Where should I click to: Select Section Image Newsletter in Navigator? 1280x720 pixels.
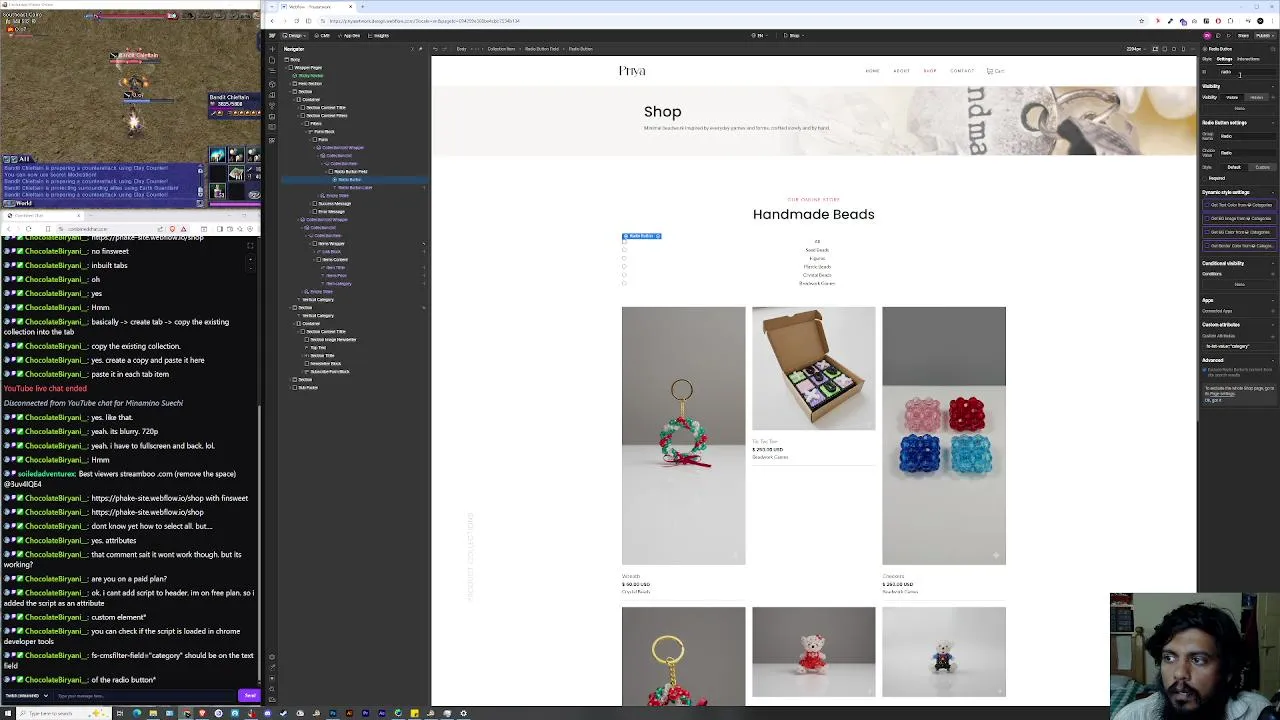pos(333,339)
